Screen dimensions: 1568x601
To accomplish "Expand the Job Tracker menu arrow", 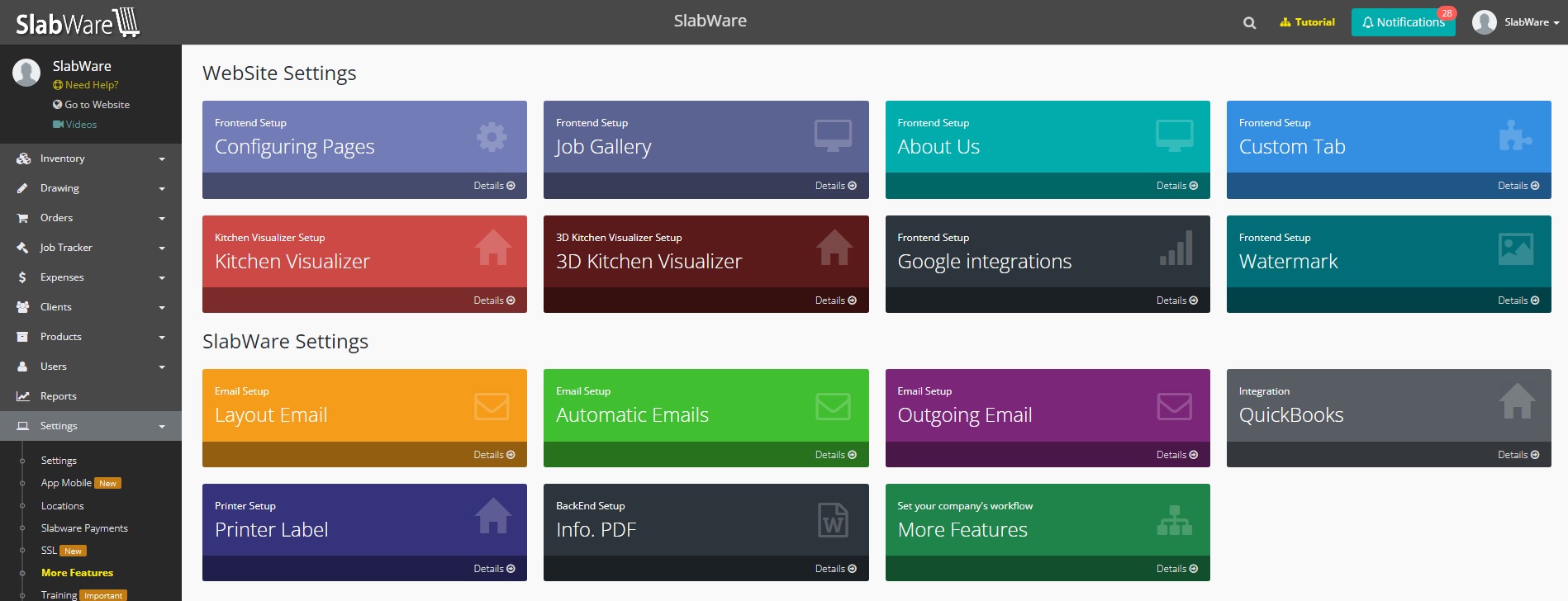I will 162,248.
